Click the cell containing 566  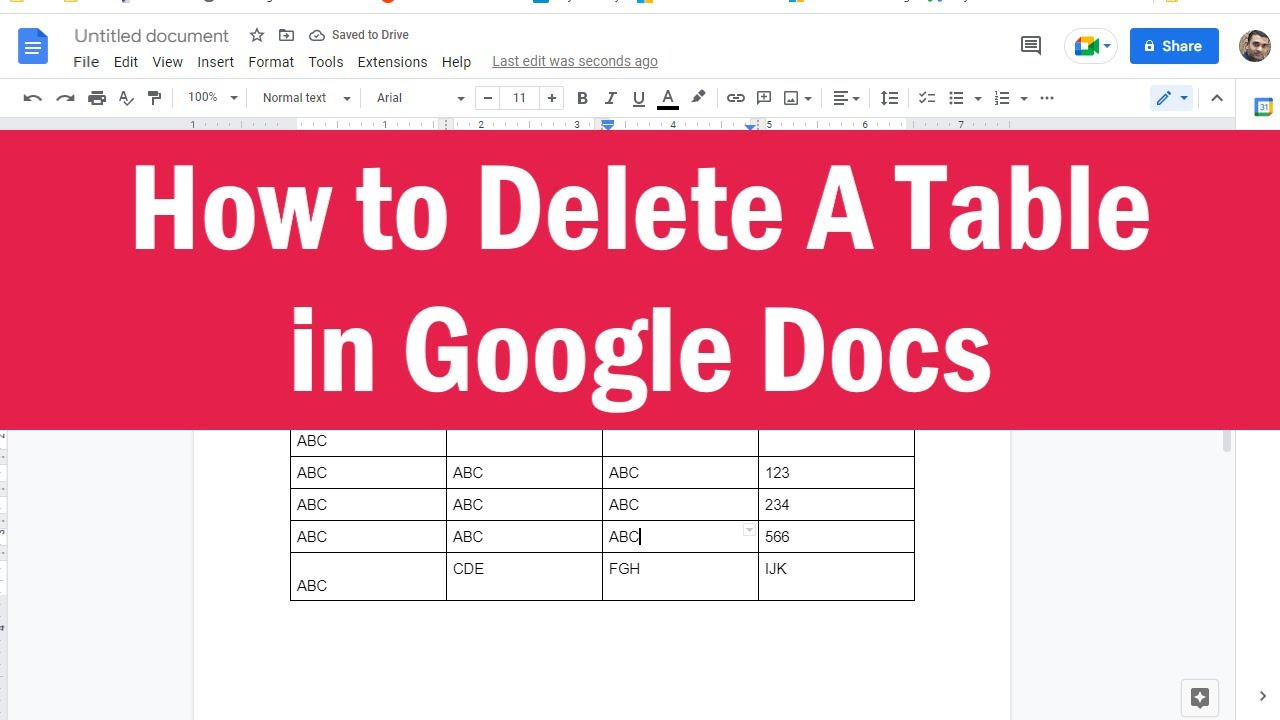tap(836, 537)
